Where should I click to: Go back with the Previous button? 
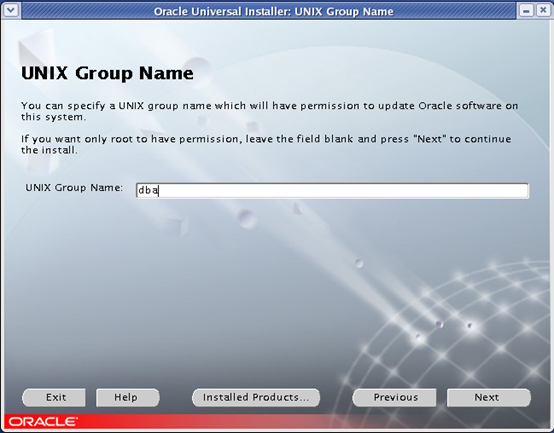point(394,397)
